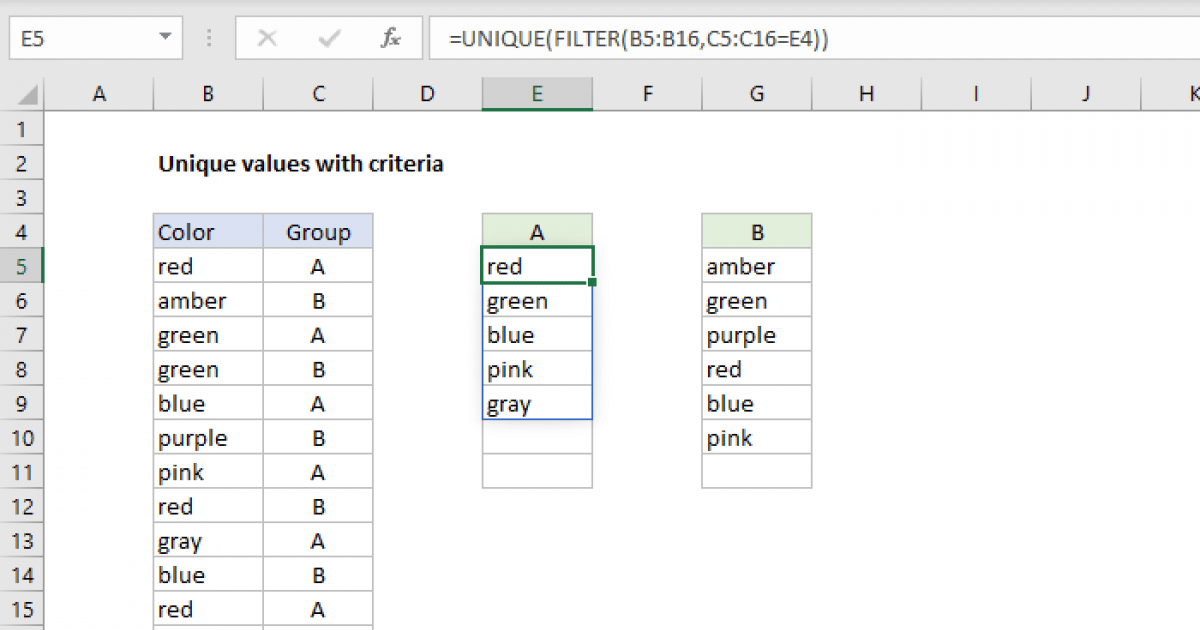Select the green criteria cell labeled A
This screenshot has width=1200, height=630.
[537, 232]
